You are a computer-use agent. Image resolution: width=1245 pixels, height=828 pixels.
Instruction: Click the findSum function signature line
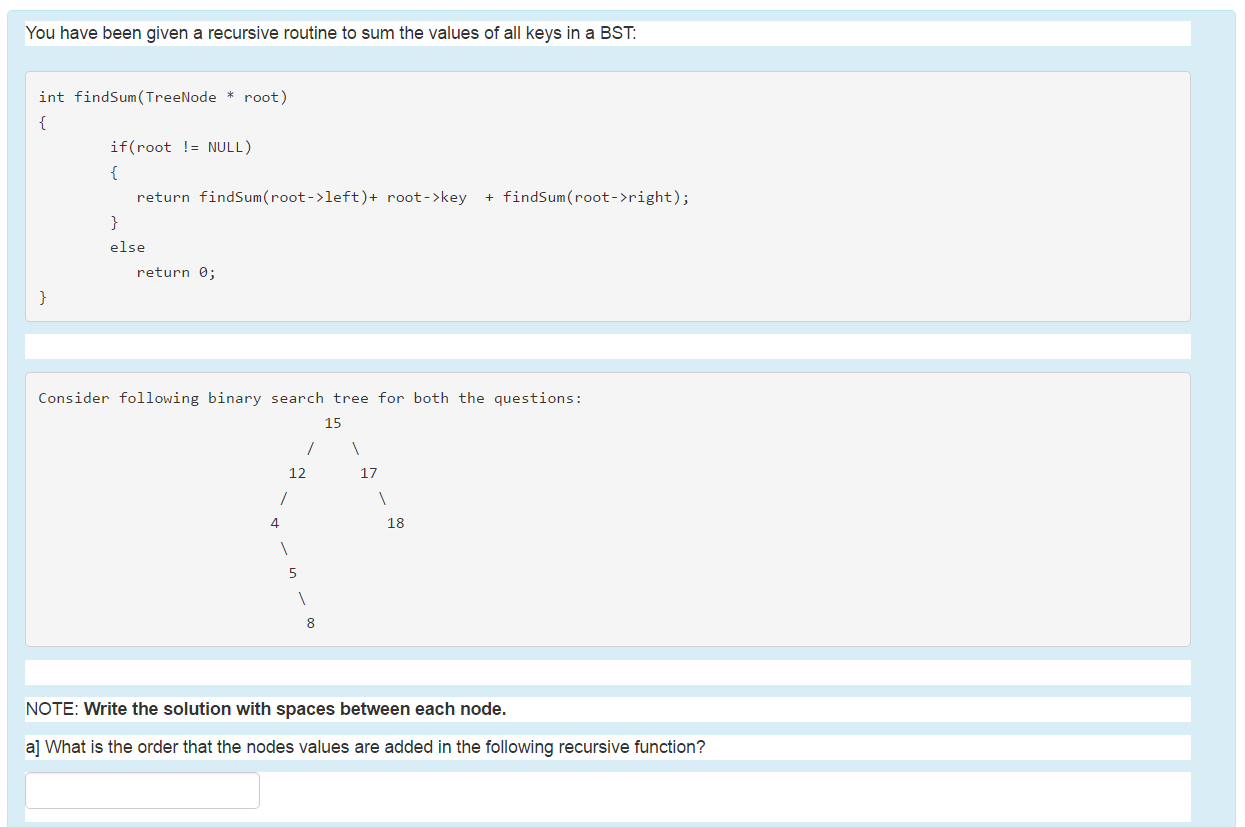[x=163, y=97]
